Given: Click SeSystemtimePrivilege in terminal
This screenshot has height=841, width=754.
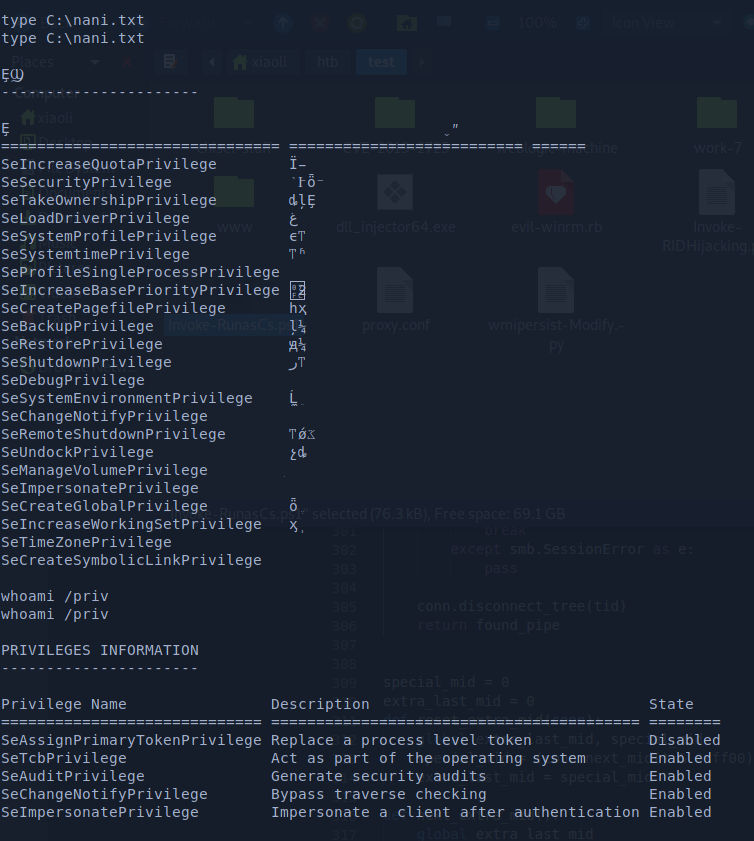Looking at the screenshot, I should click(95, 254).
